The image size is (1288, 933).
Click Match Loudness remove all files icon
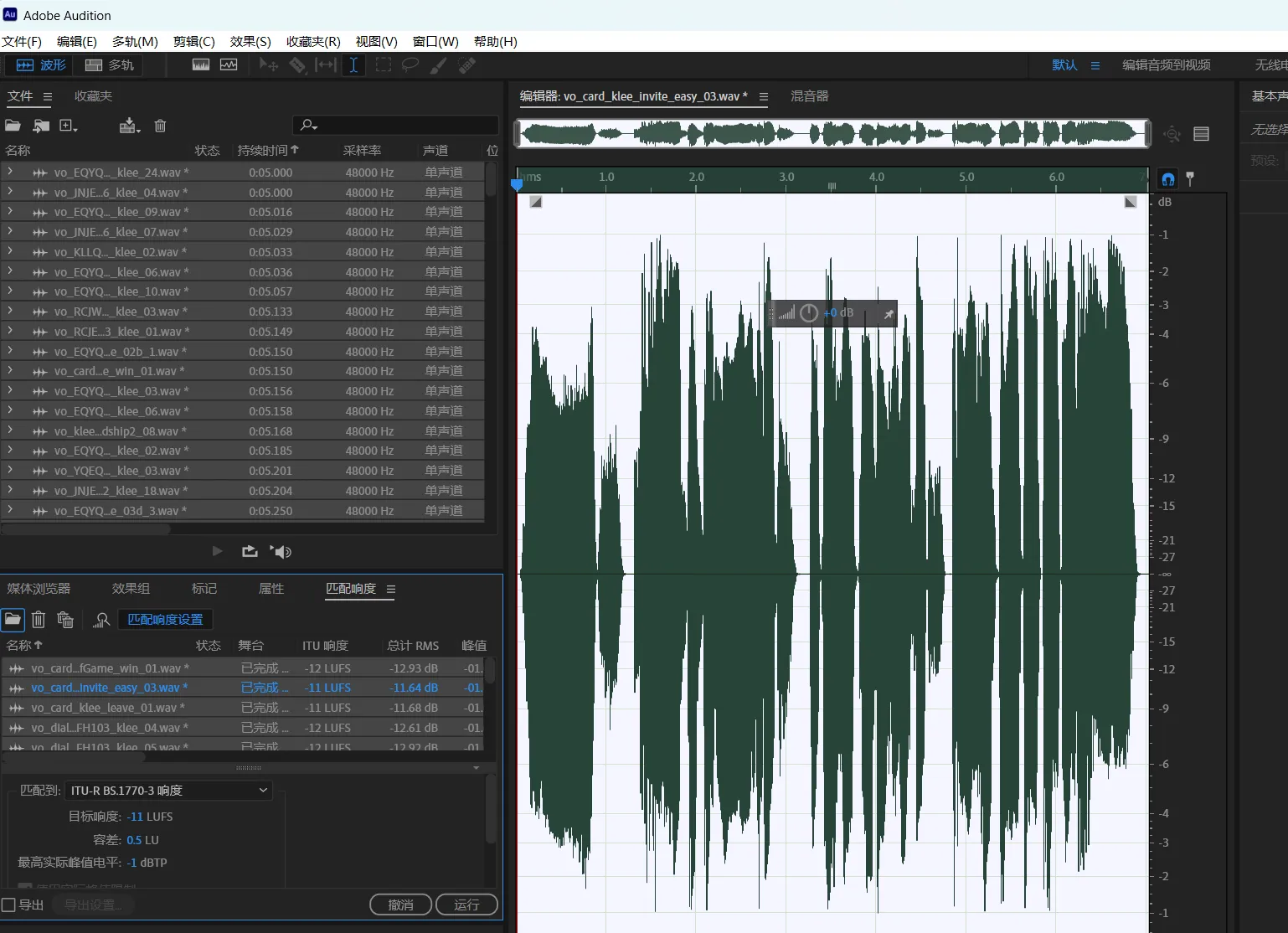click(x=65, y=620)
